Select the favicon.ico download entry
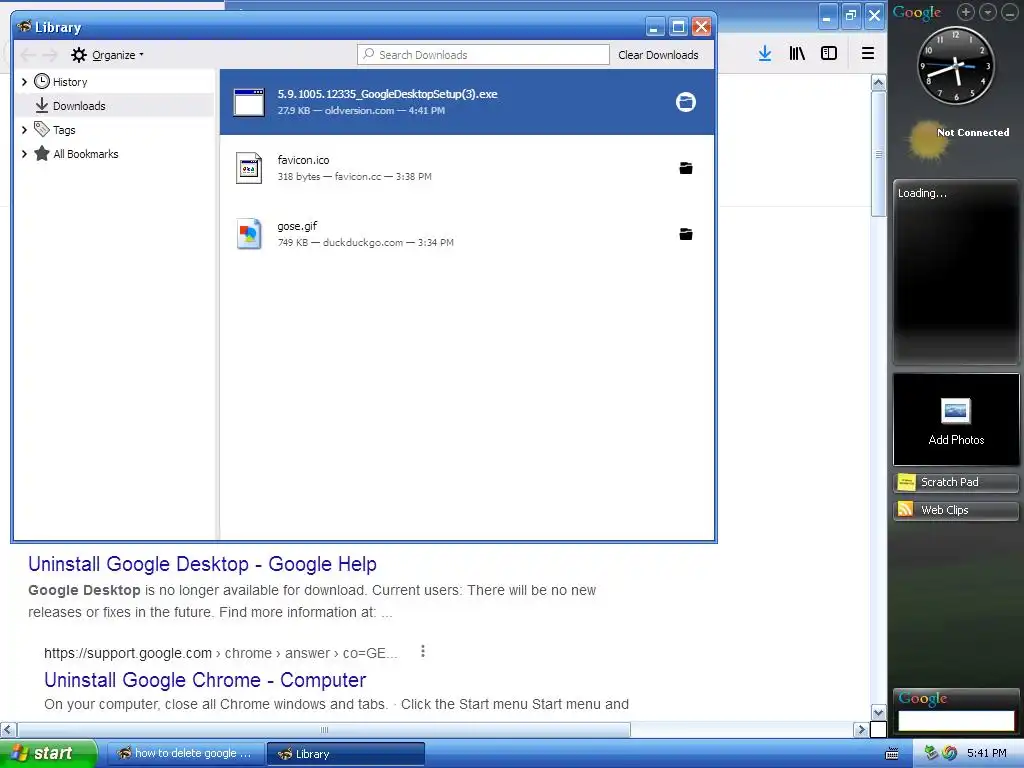 coord(467,168)
